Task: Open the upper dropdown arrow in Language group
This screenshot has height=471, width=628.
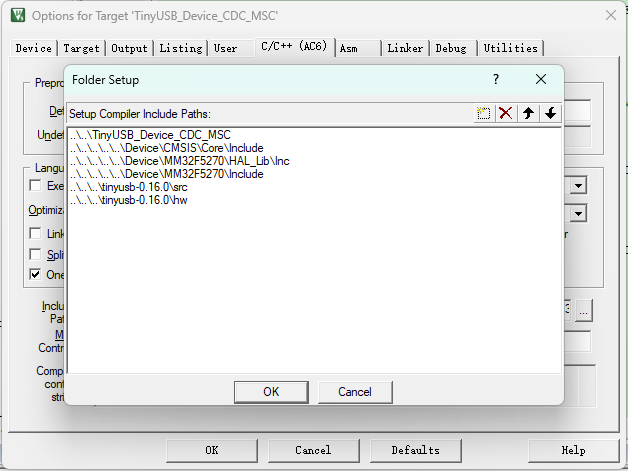Action: (578, 185)
